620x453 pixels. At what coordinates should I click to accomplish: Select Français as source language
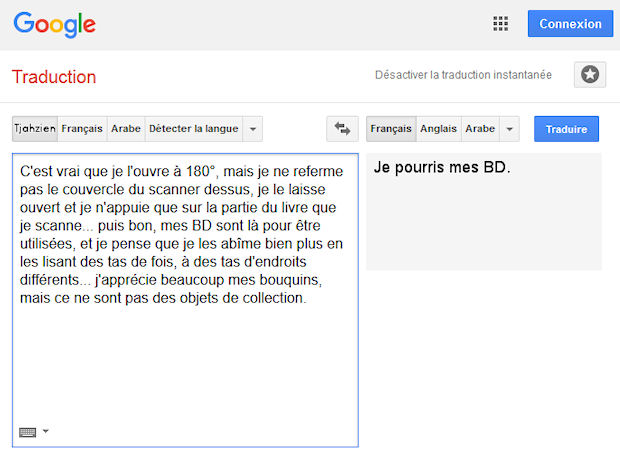coord(81,129)
